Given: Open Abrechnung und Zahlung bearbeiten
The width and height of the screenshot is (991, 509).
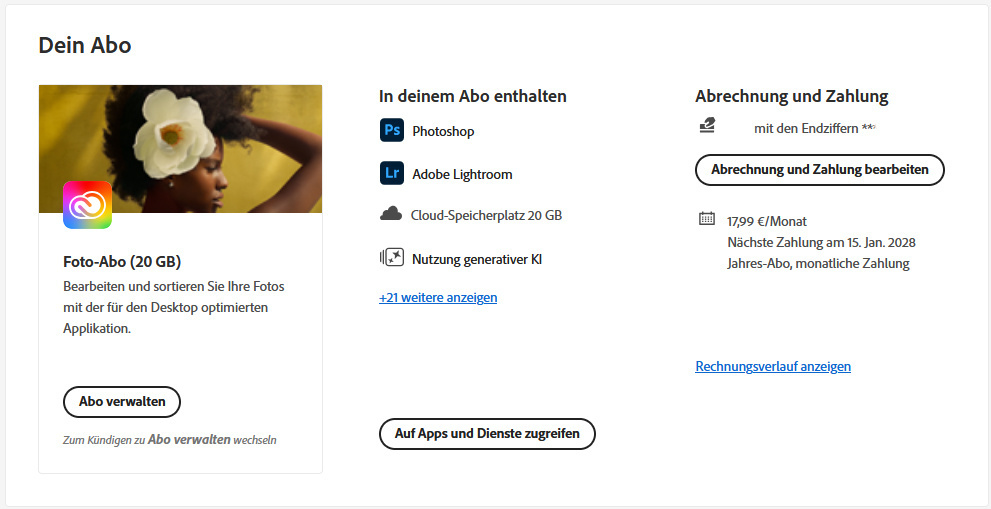Looking at the screenshot, I should click(819, 170).
